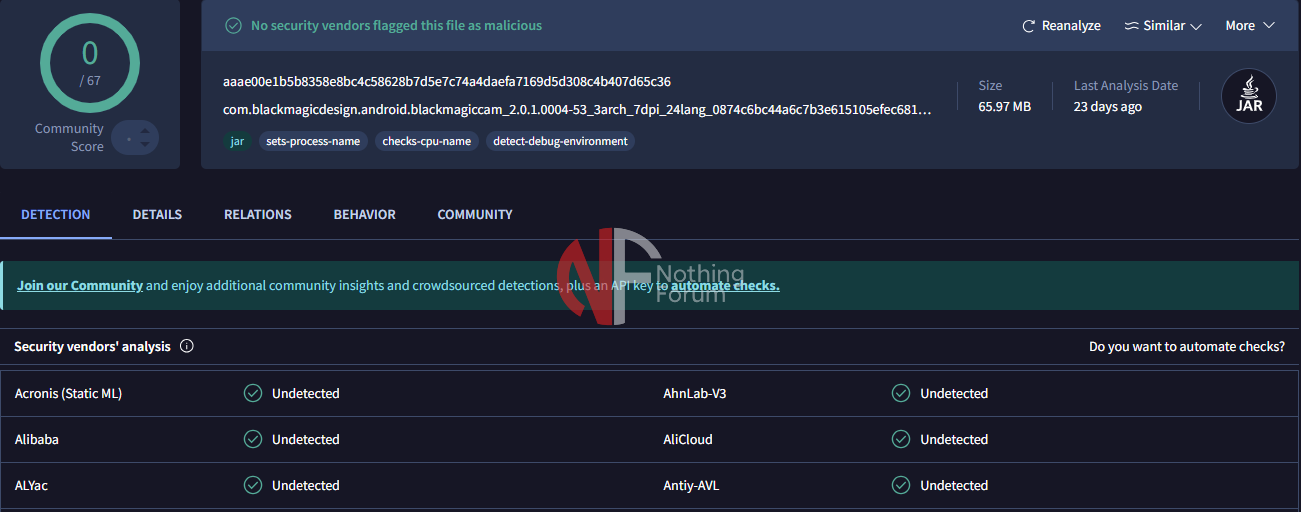Open the COMMUNITY tab
The width and height of the screenshot is (1301, 512).
tap(475, 215)
